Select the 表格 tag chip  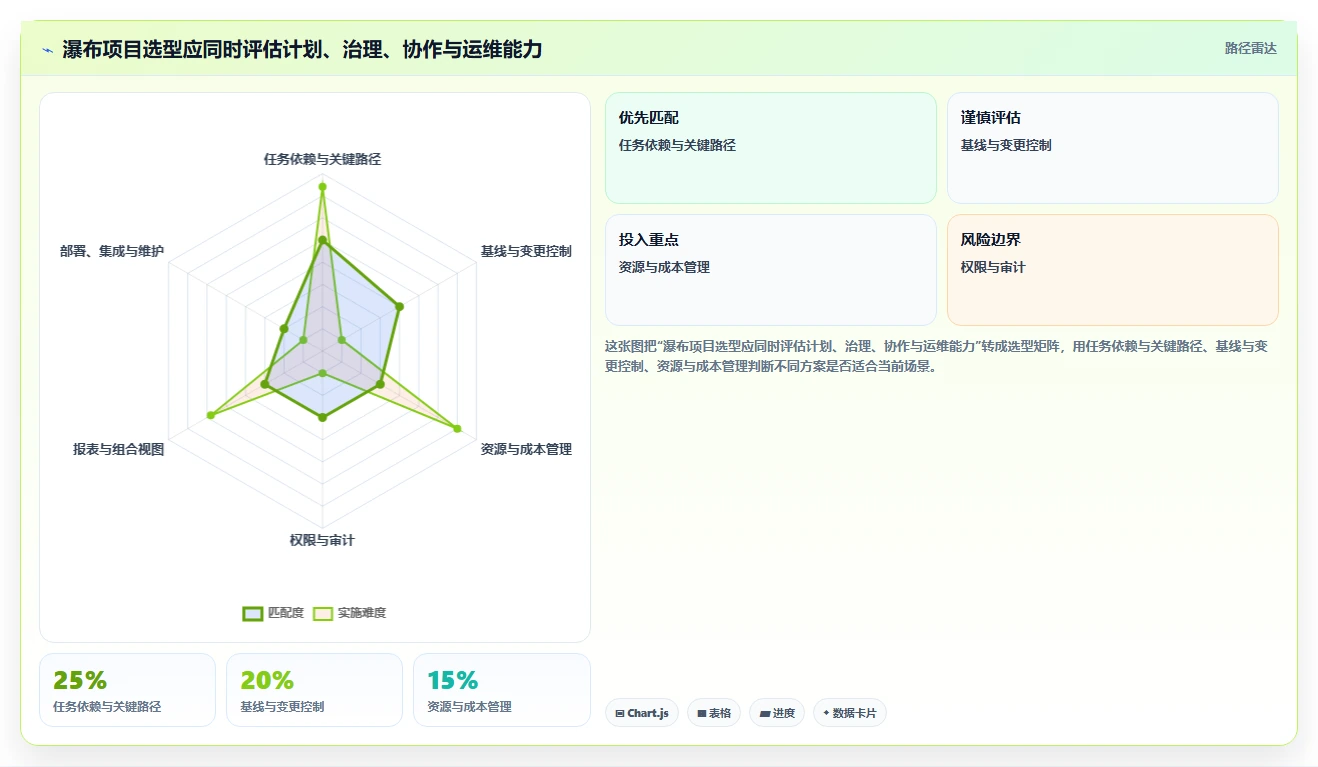714,713
